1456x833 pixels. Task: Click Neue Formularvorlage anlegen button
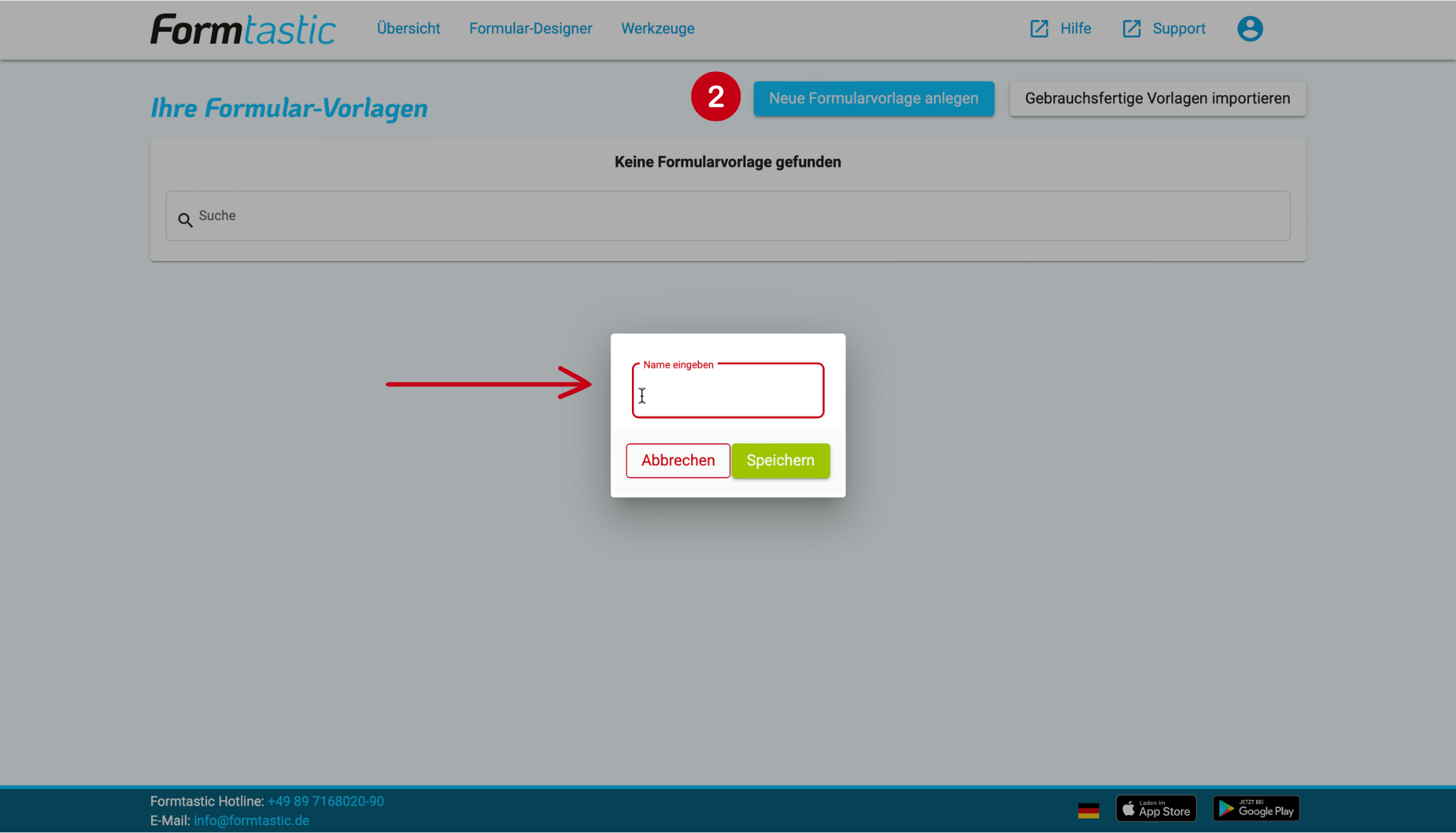tap(874, 99)
